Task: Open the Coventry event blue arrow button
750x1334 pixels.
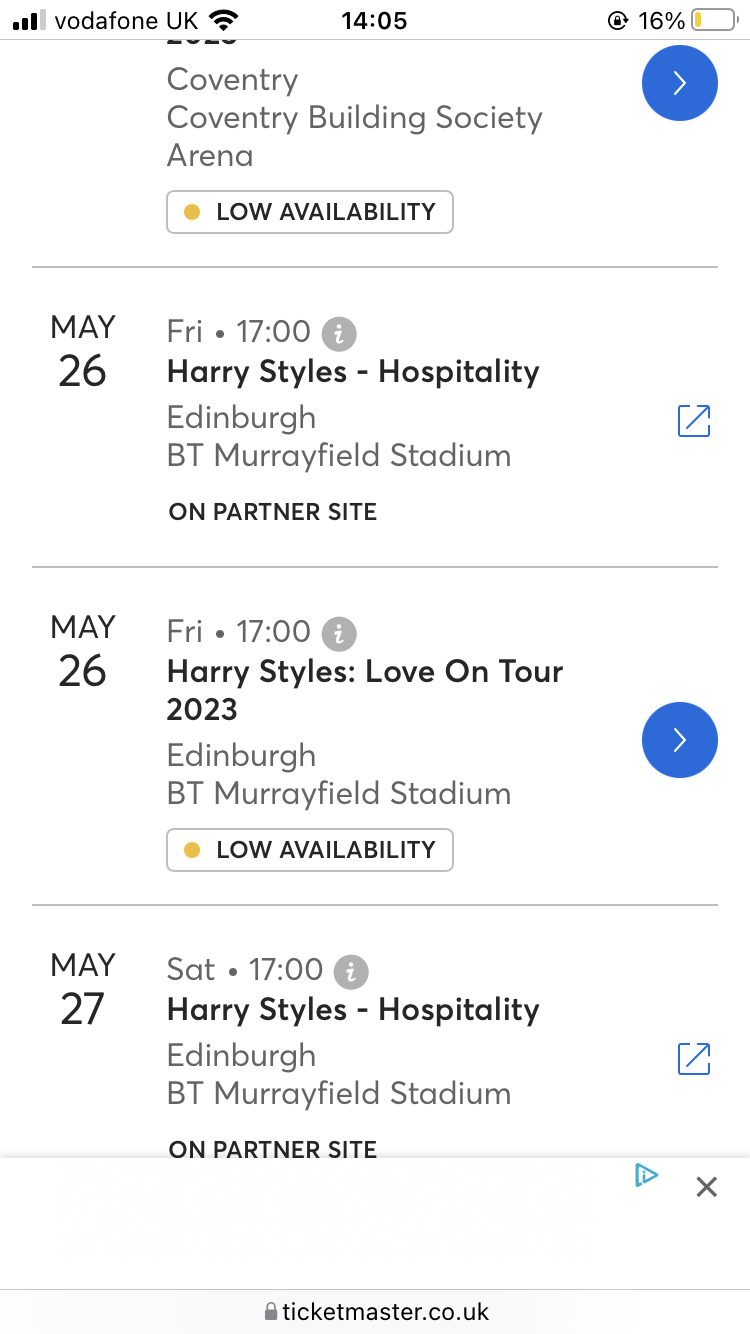Action: click(x=679, y=83)
